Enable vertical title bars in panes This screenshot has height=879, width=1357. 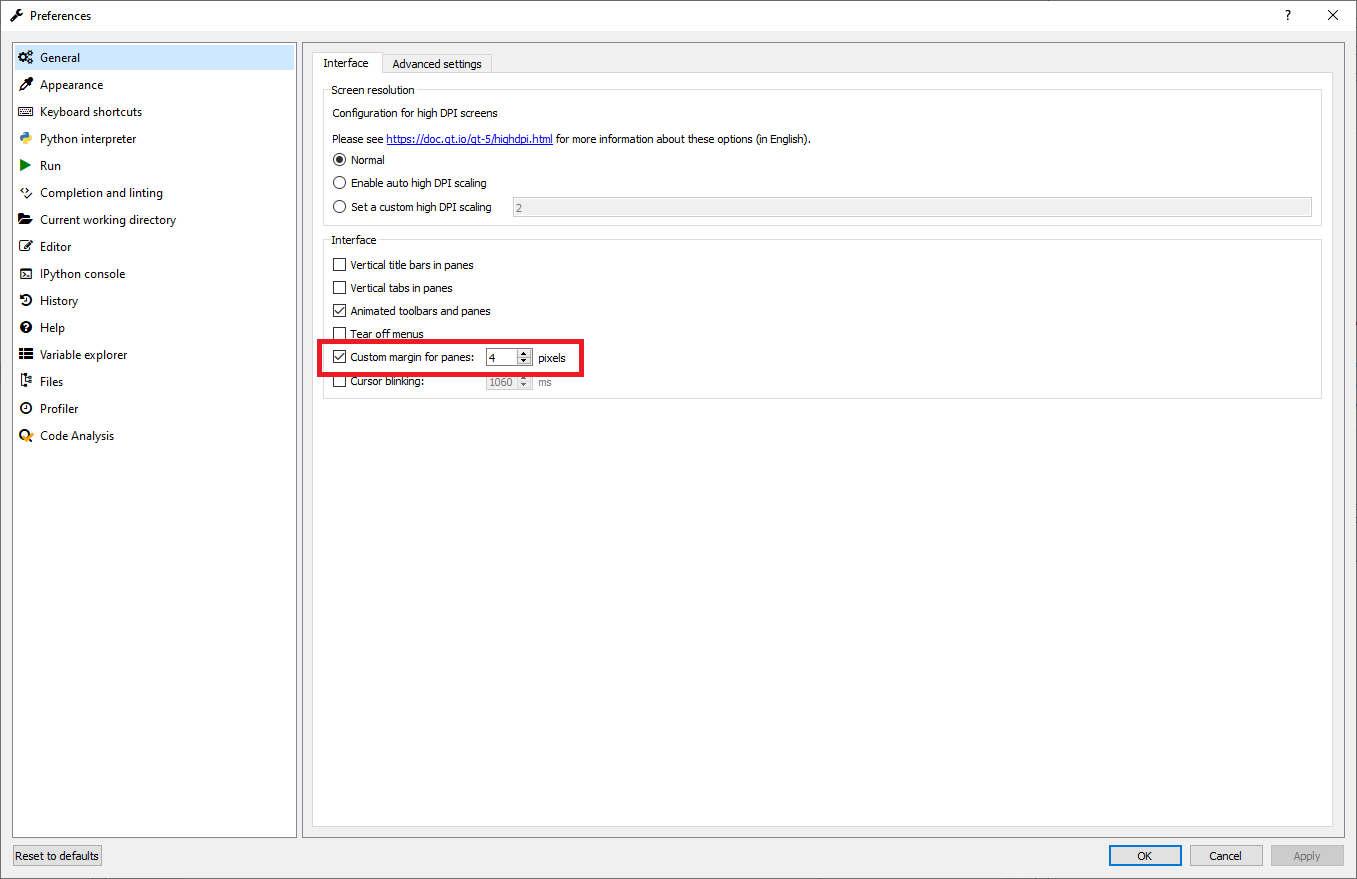click(339, 264)
